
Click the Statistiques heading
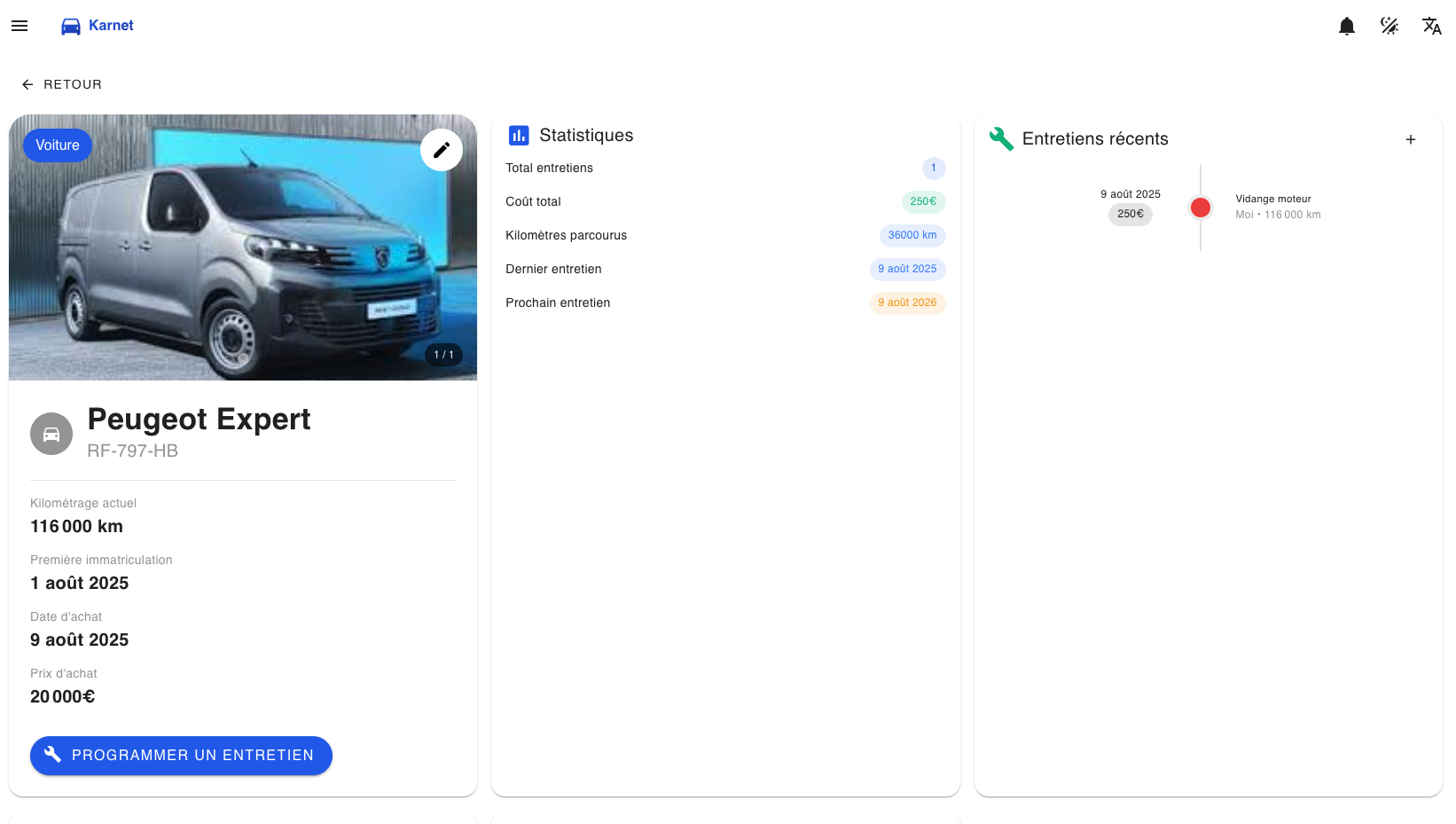point(586,135)
